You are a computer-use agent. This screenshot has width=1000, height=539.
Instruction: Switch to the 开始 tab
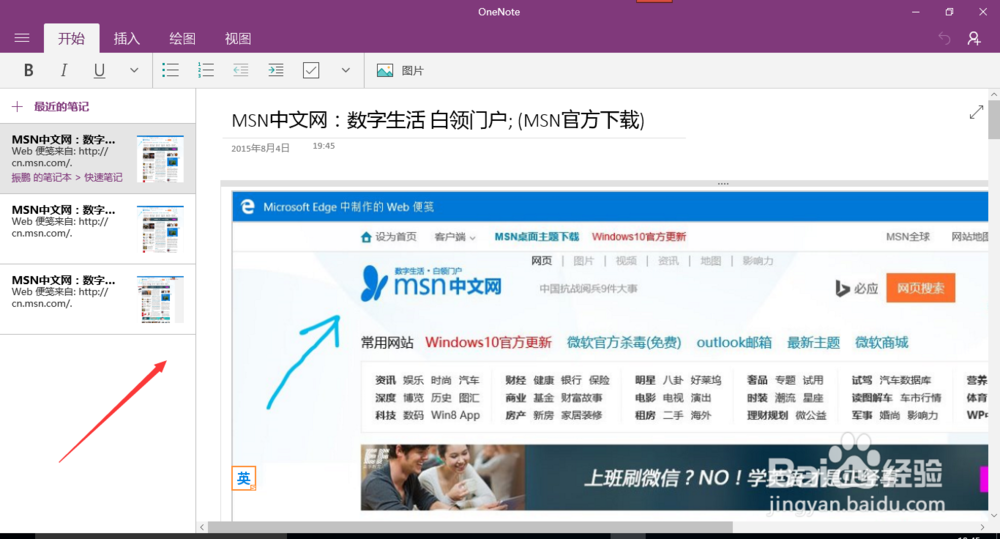(x=71, y=38)
